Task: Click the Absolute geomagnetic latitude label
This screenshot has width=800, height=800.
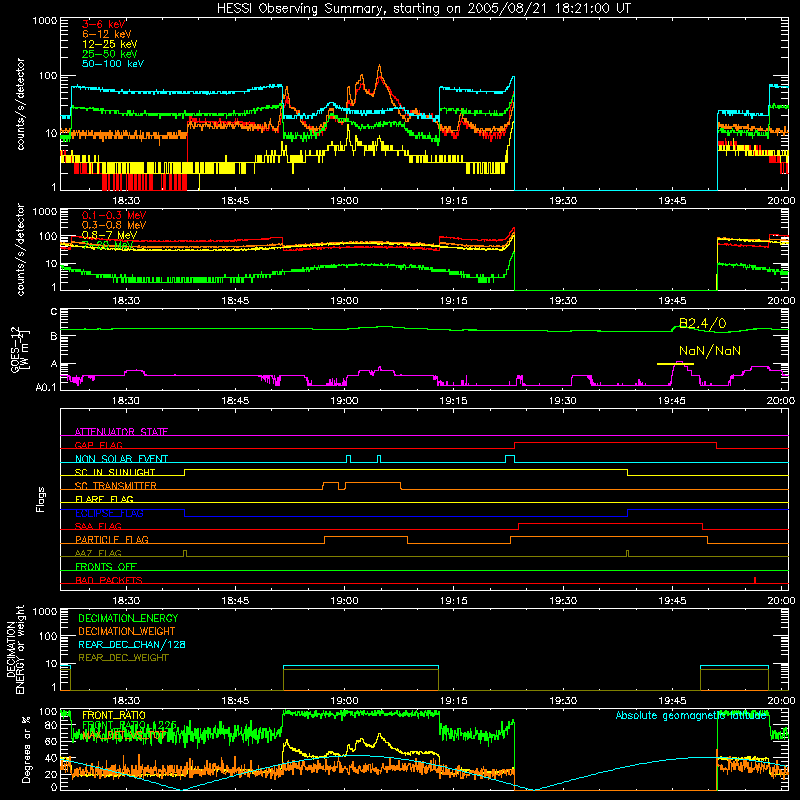Action: point(691,715)
